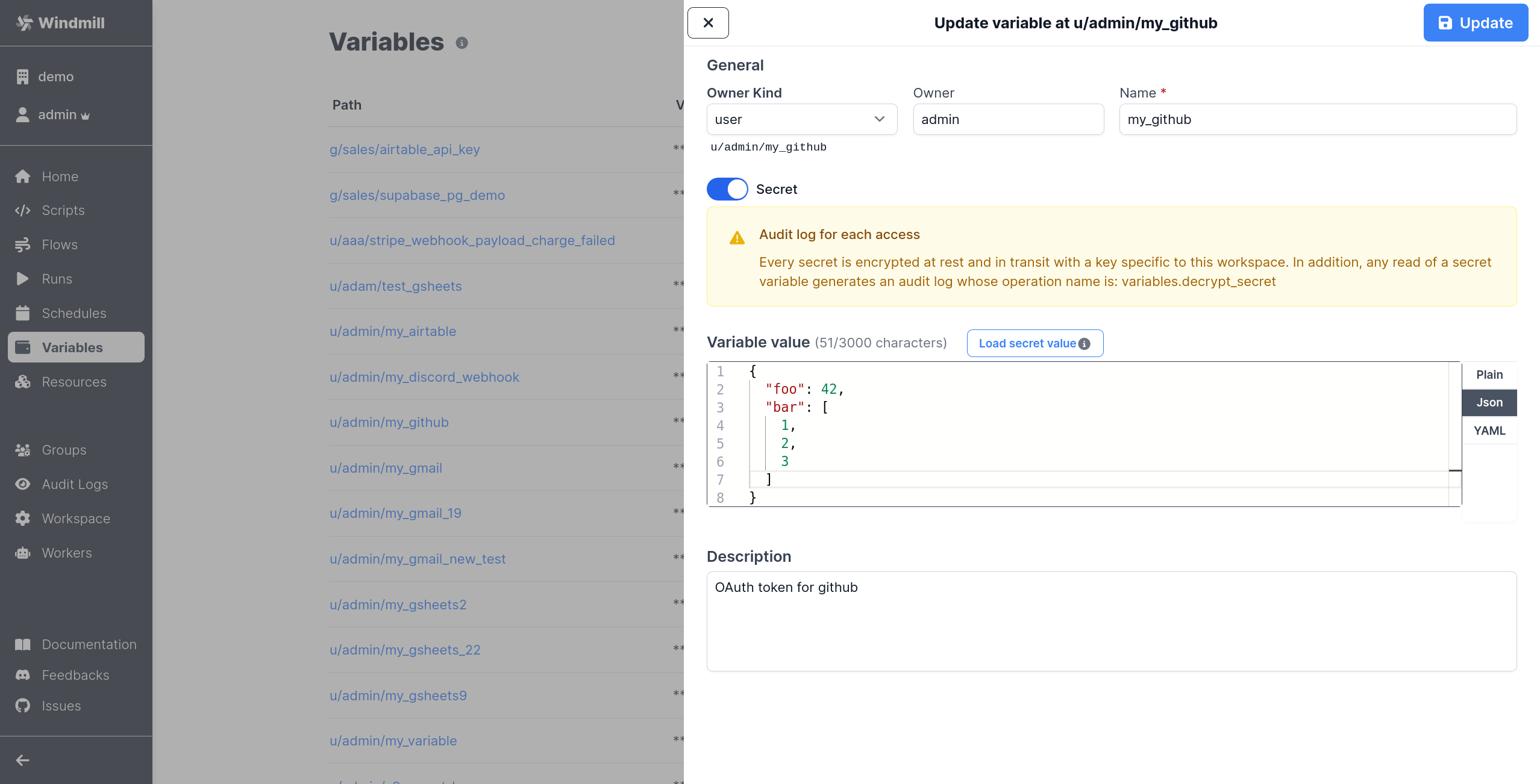Click the Update button
Viewport: 1540px width, 784px height.
pos(1475,22)
